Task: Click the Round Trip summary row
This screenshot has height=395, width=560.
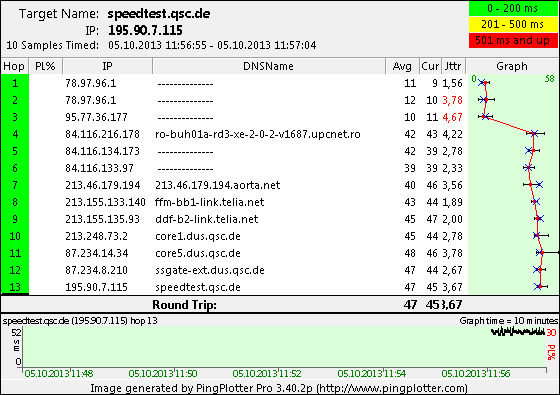Action: point(280,305)
